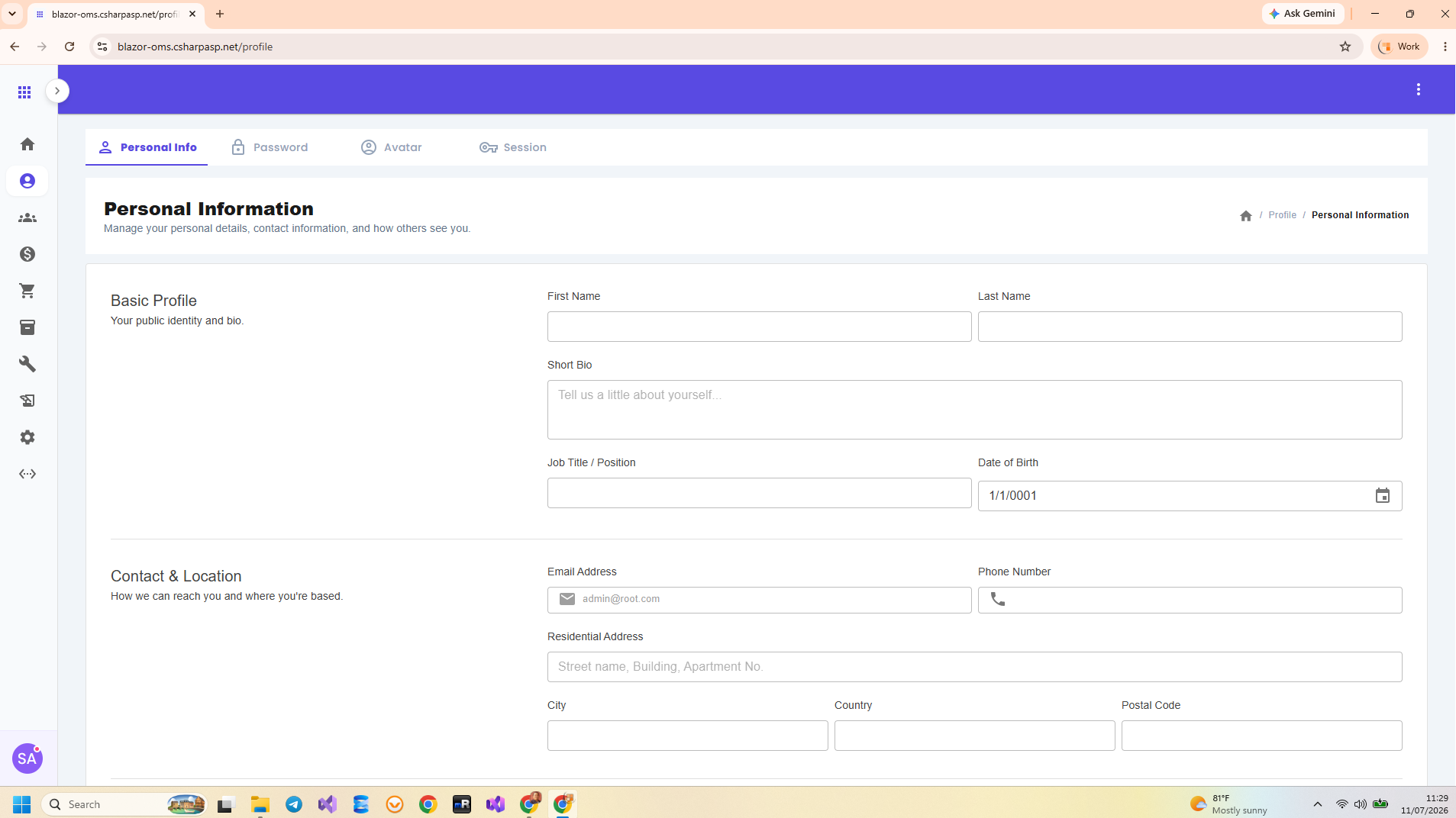
Task: Click the Residential Address field
Action: [974, 667]
